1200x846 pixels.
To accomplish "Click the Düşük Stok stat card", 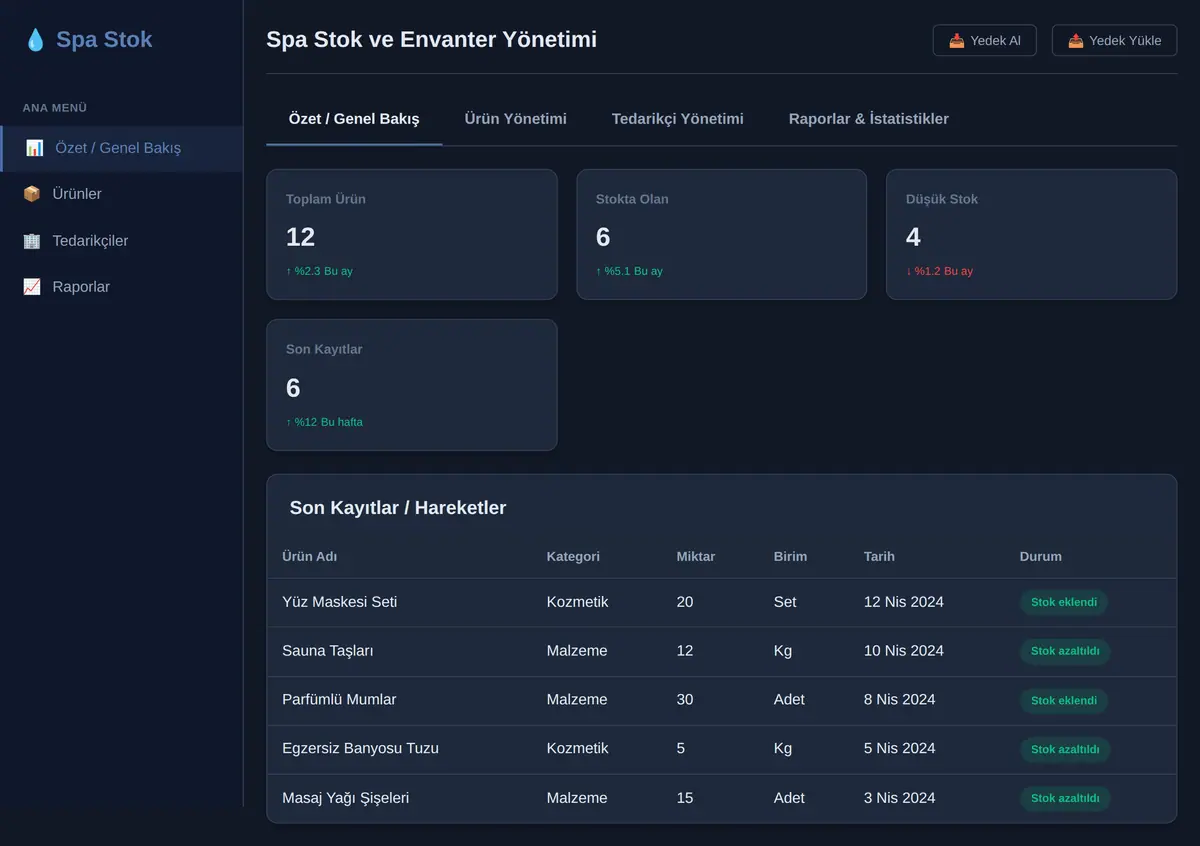I will [1031, 234].
